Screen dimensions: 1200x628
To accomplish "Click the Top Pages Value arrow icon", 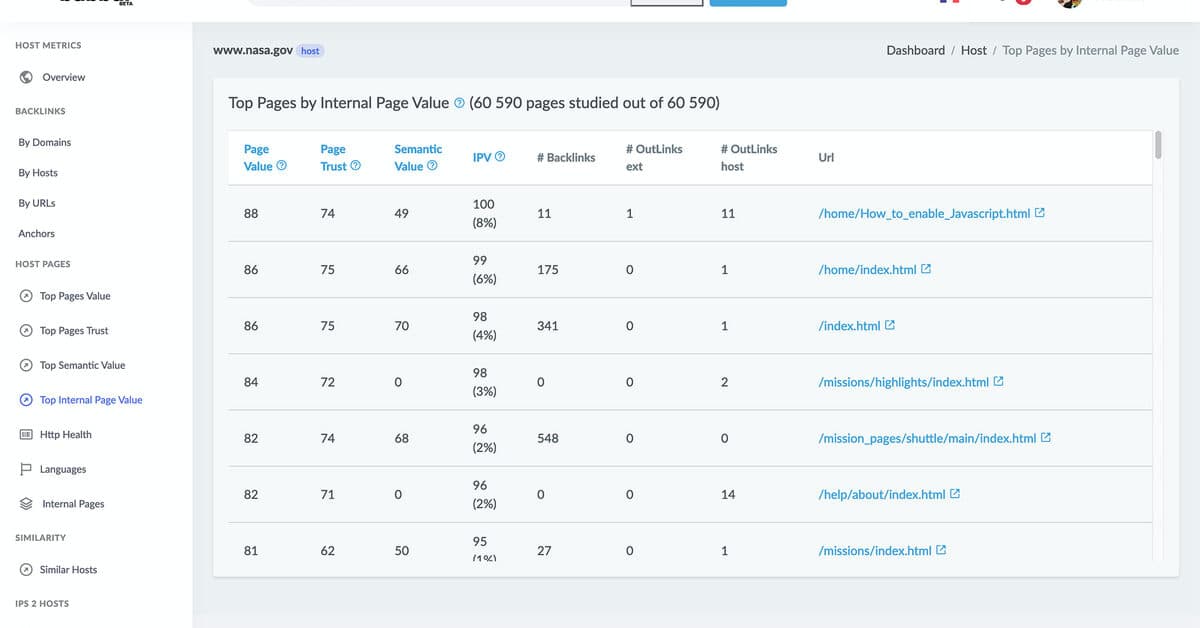I will 26,296.
